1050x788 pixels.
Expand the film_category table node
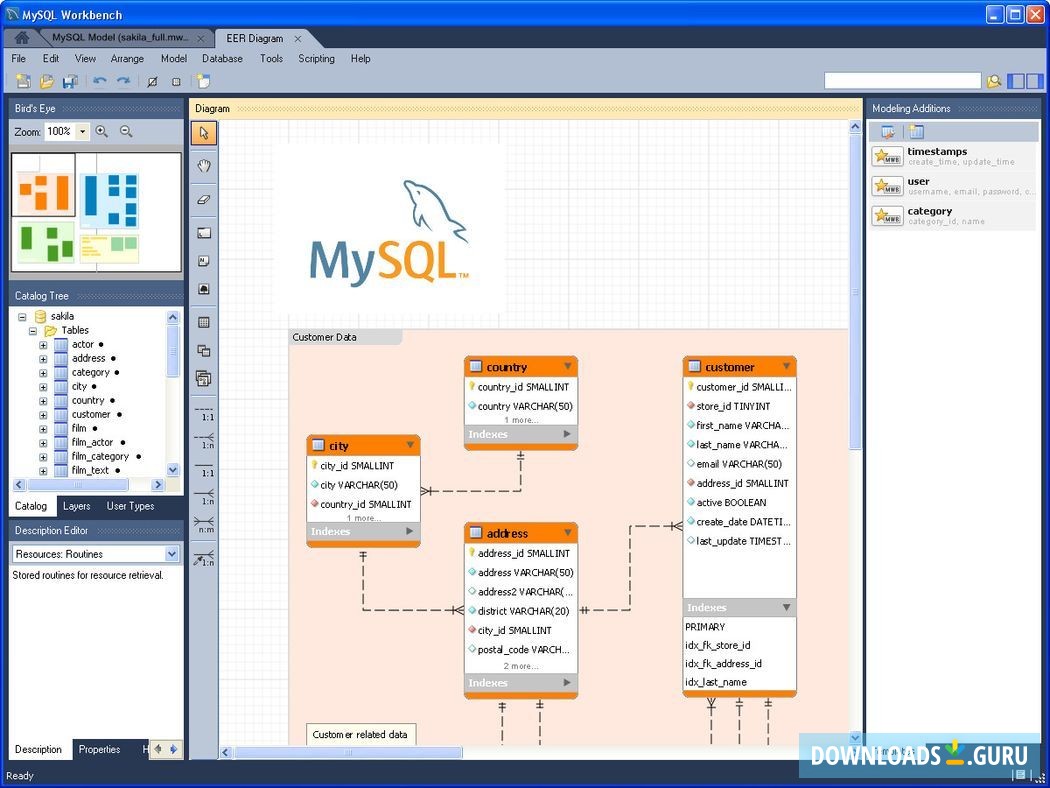click(43, 457)
